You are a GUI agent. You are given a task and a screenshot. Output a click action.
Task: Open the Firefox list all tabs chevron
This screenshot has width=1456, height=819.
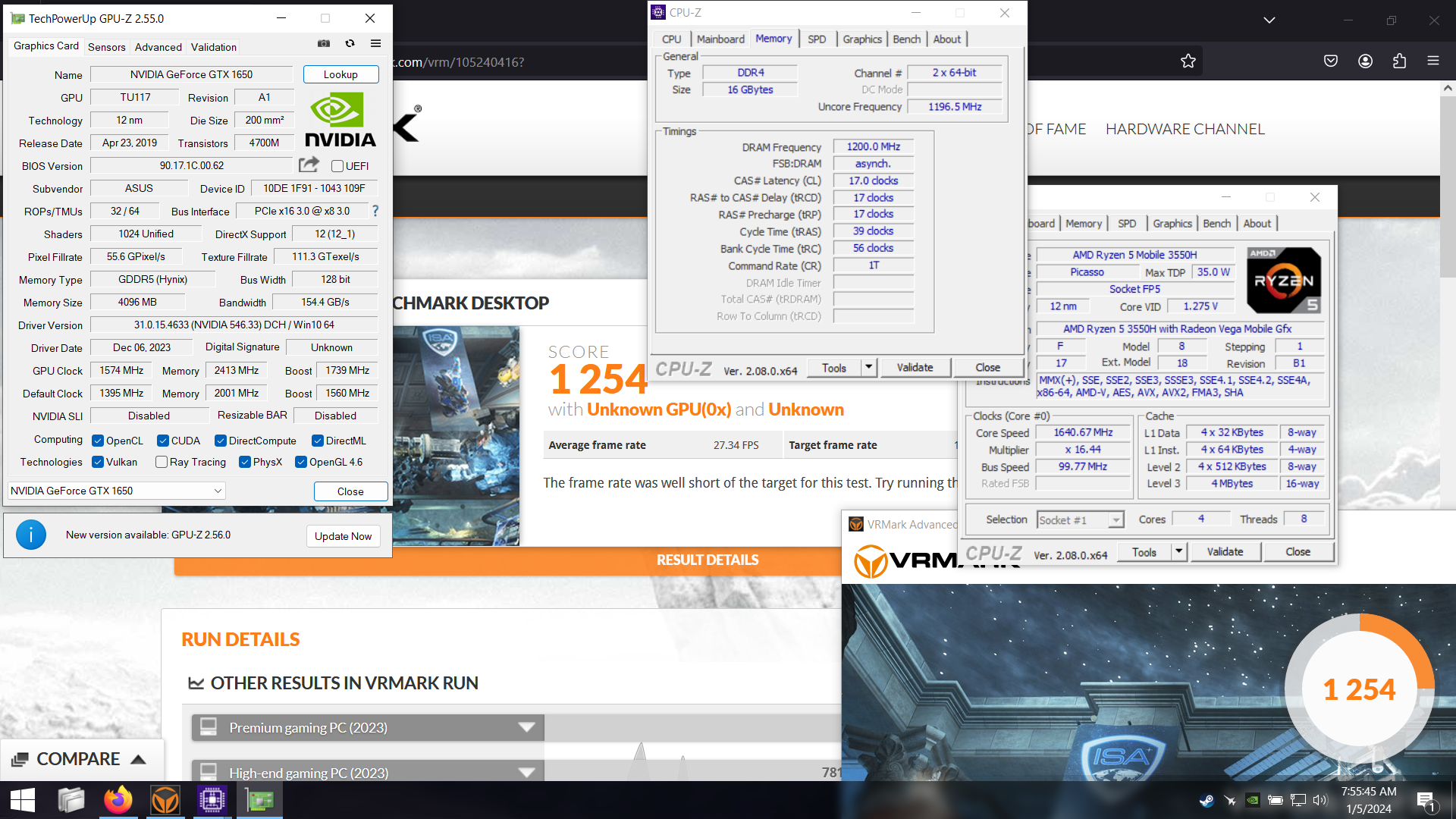pyautogui.click(x=1269, y=20)
